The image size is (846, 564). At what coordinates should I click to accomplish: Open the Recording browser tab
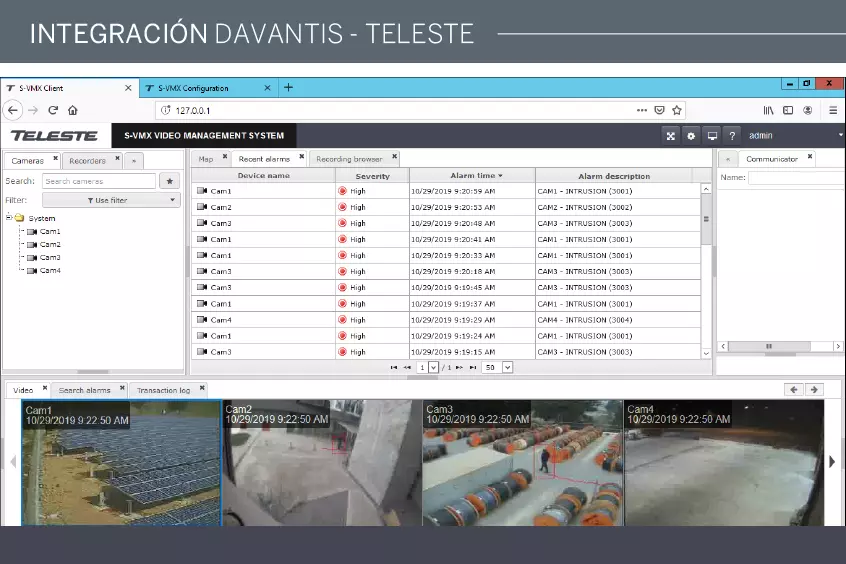349,159
